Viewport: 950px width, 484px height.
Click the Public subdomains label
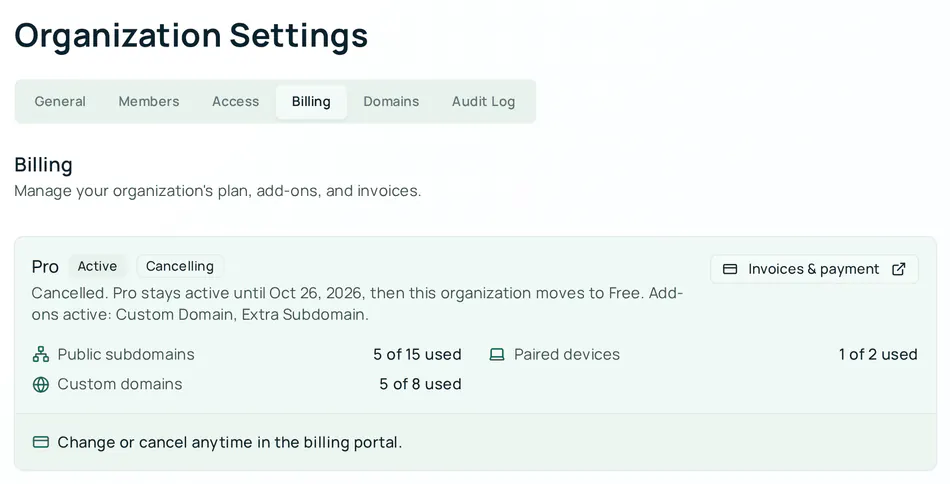click(126, 354)
